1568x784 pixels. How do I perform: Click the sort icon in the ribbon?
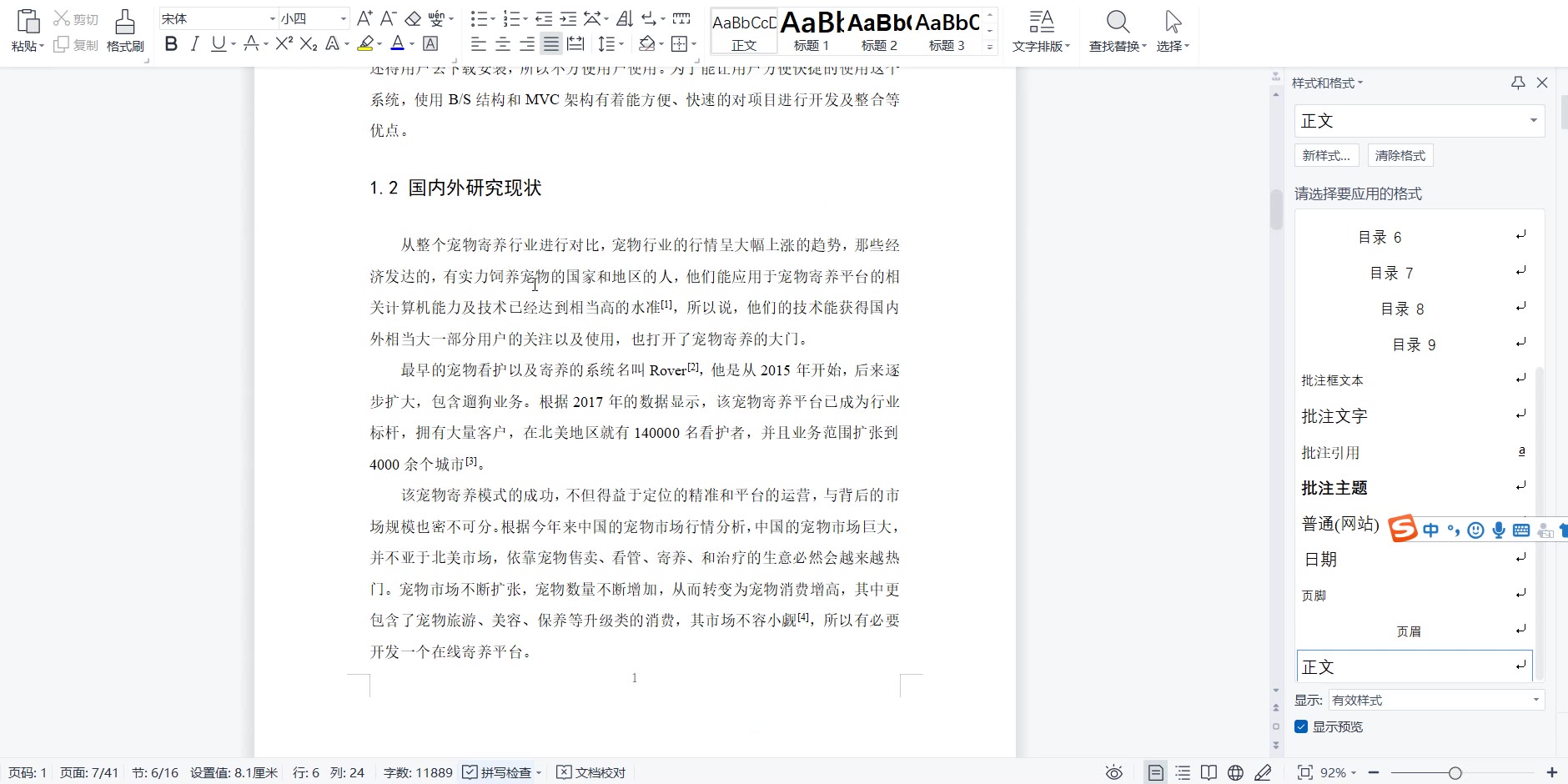tap(625, 18)
